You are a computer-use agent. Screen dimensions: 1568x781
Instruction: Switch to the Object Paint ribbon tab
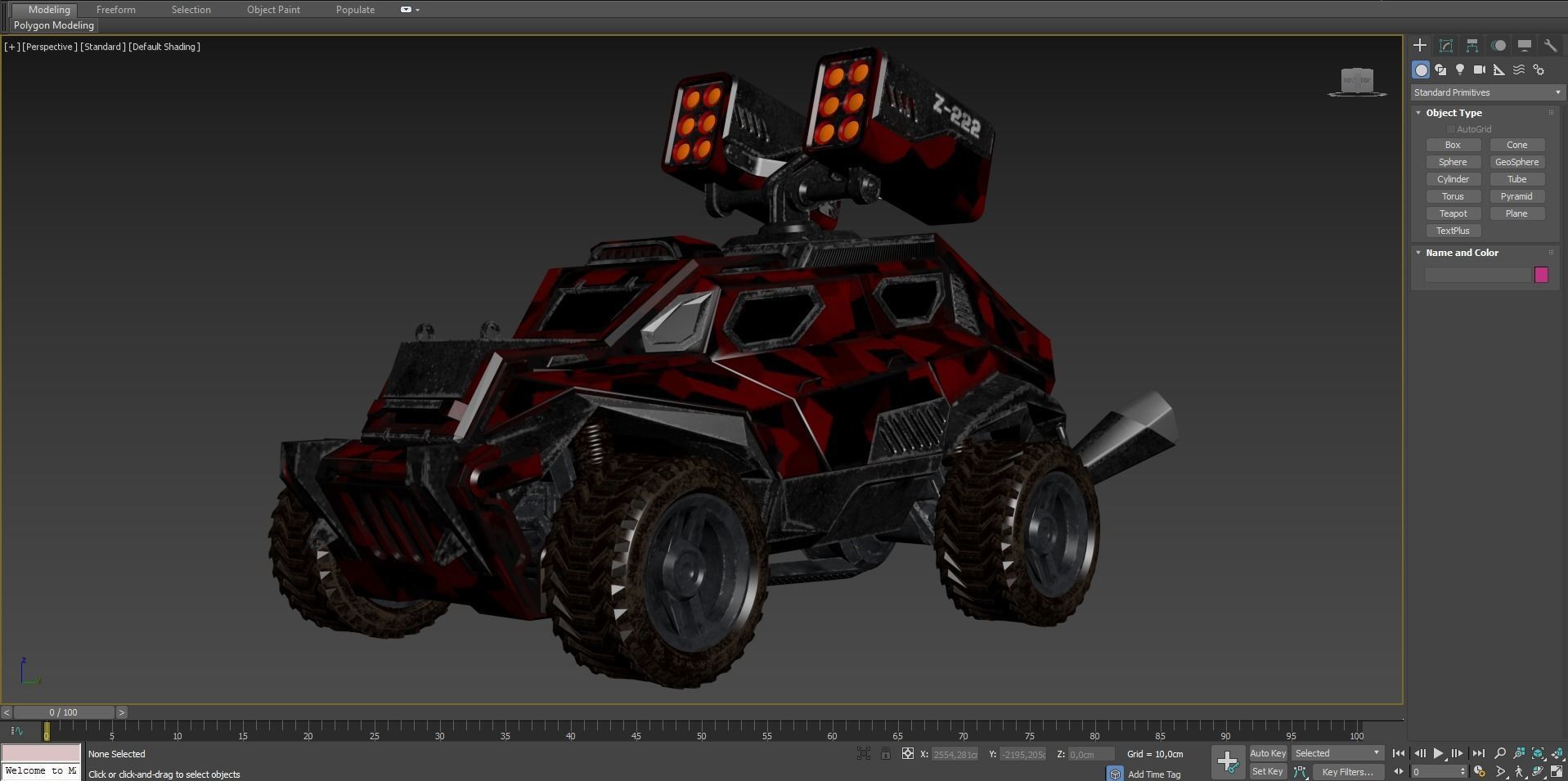pos(273,10)
